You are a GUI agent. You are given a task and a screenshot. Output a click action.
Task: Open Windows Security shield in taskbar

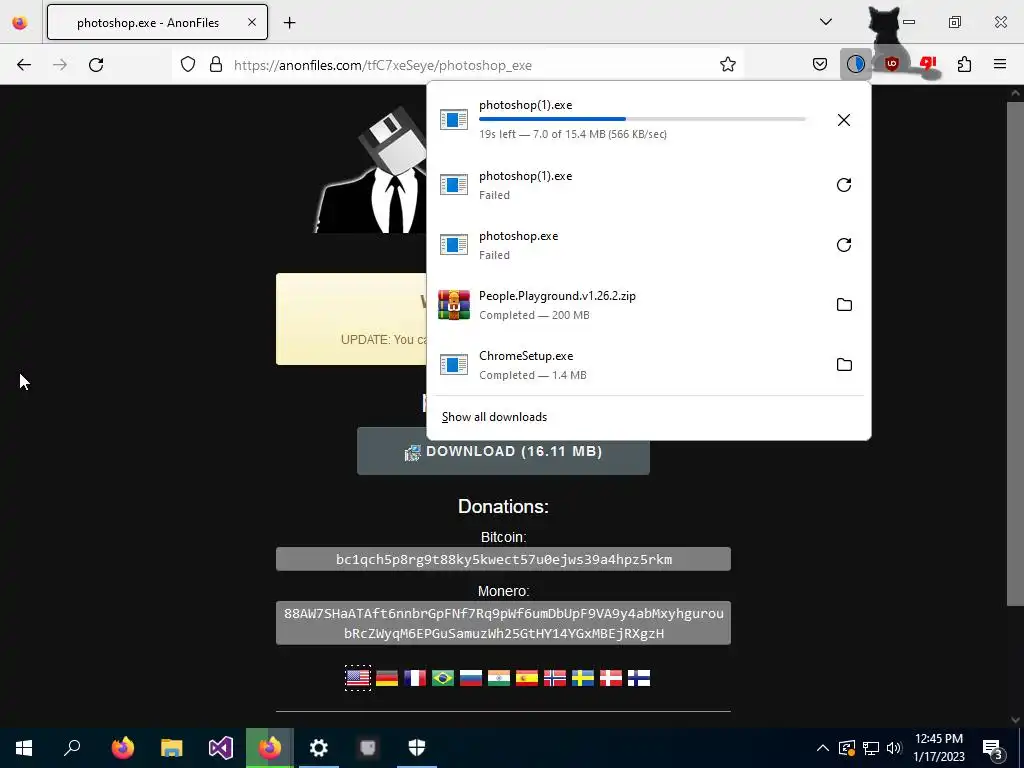(x=417, y=748)
